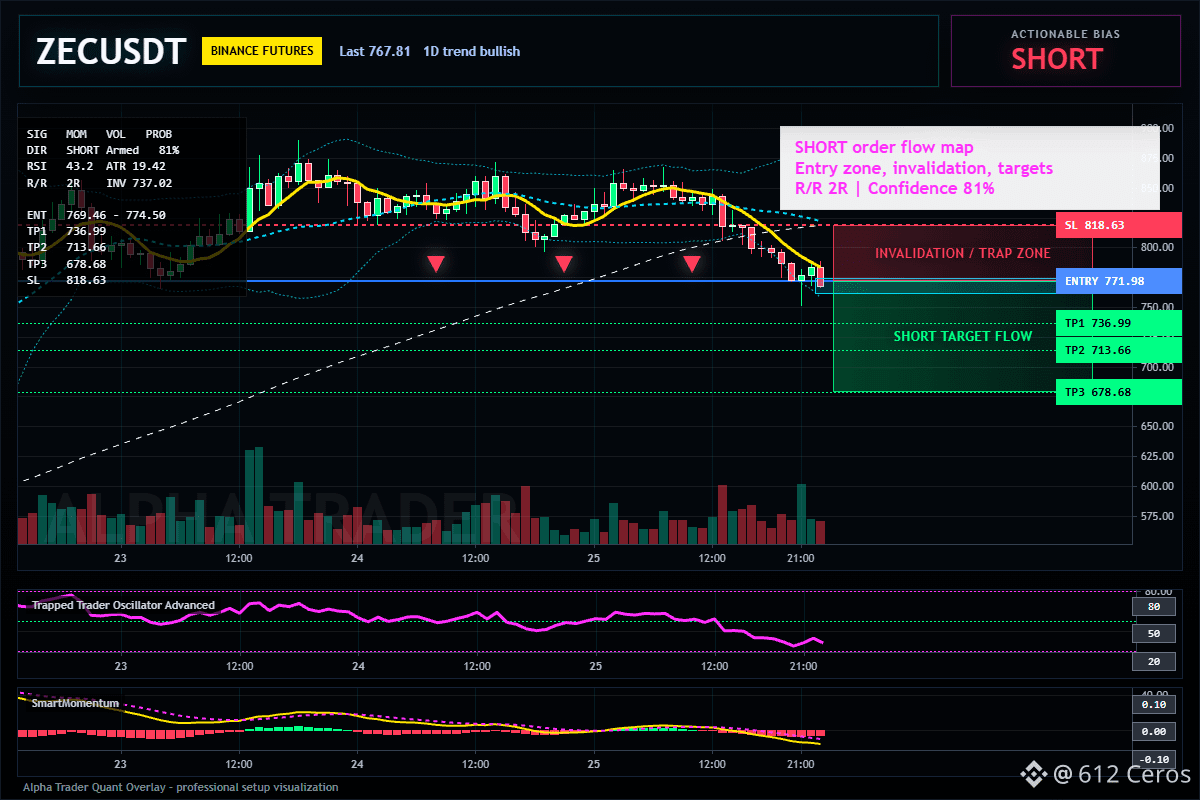Click the 24 date label on the main chart time axis

(x=358, y=558)
